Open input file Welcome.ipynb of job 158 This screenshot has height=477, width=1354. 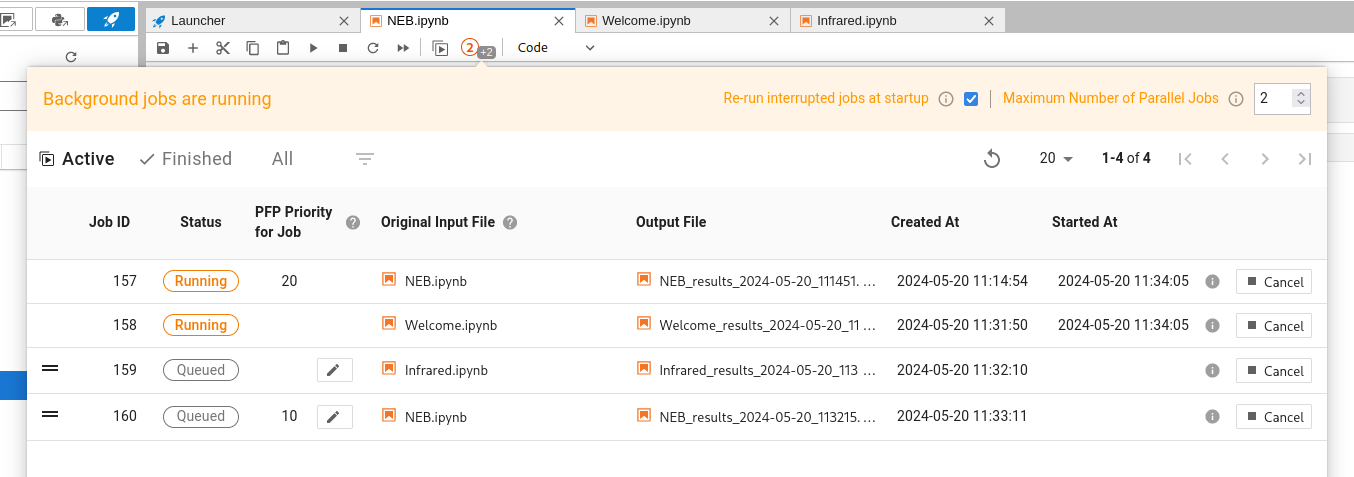tap(440, 325)
